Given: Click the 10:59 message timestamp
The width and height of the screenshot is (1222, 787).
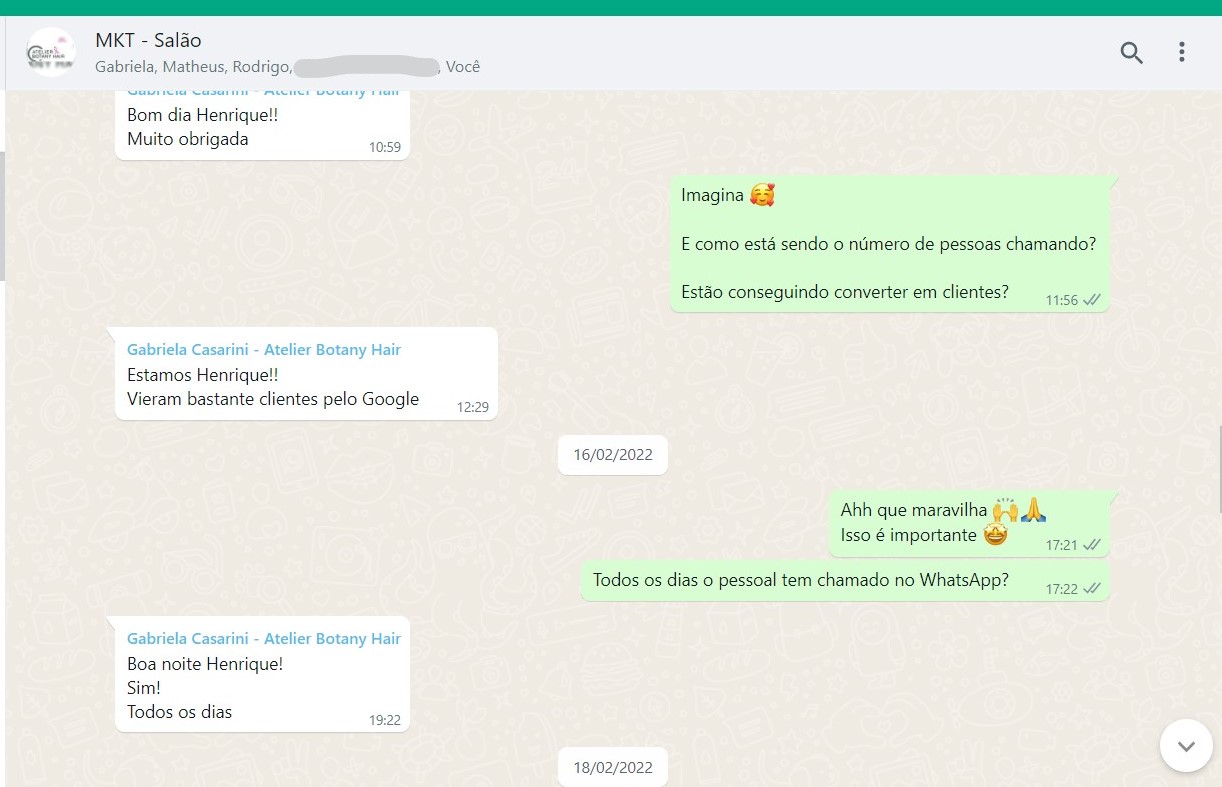Looking at the screenshot, I should [x=385, y=148].
